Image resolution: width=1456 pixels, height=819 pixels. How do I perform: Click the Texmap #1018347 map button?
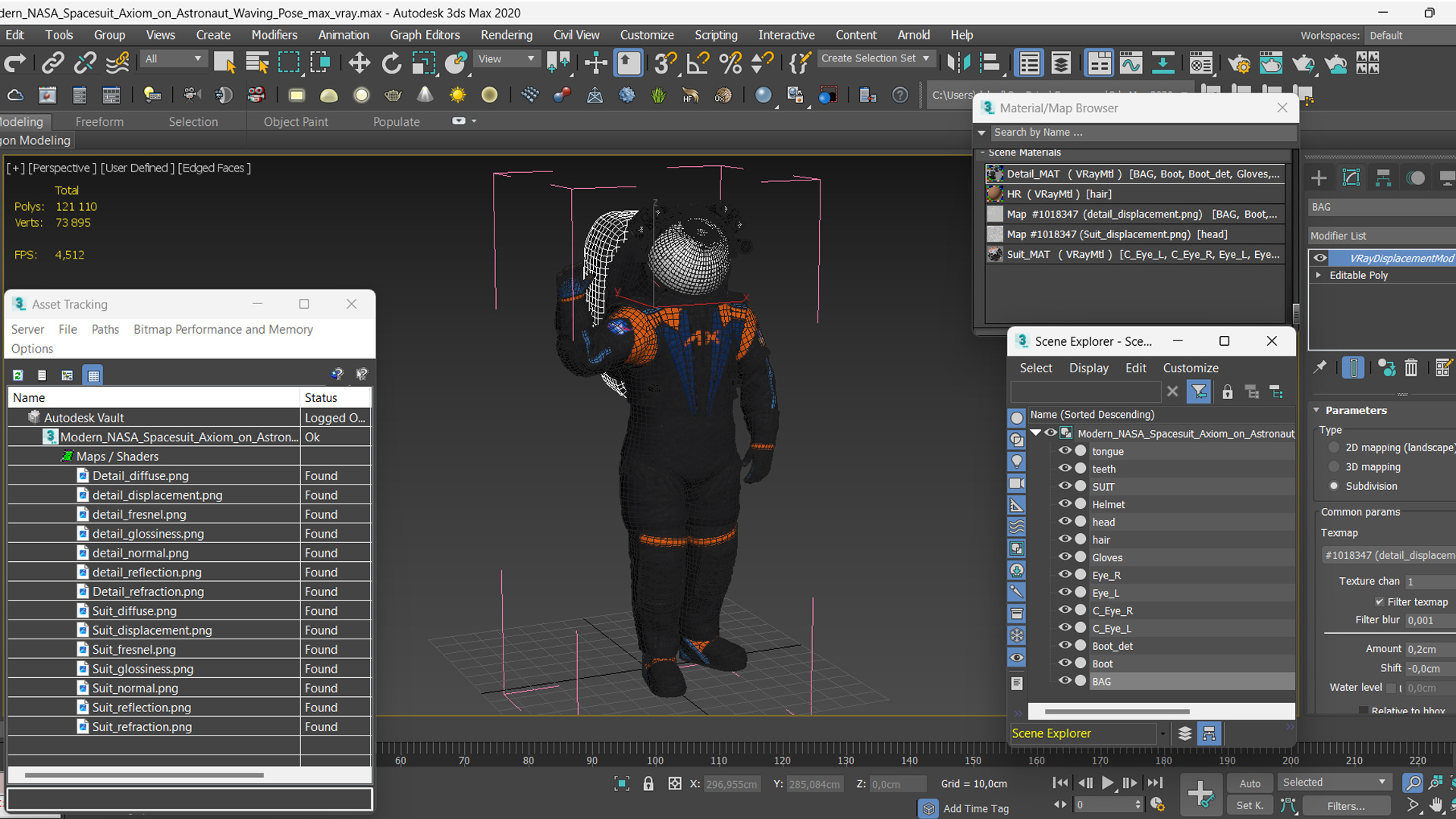pos(1389,555)
